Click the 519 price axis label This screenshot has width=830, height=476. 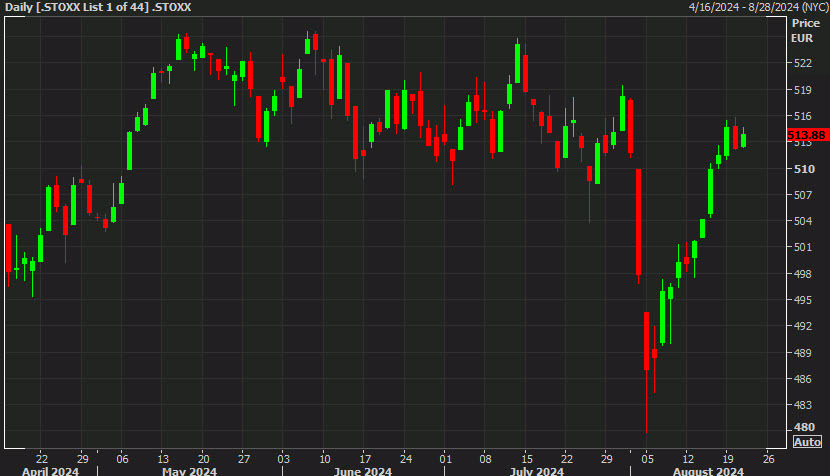(x=802, y=90)
